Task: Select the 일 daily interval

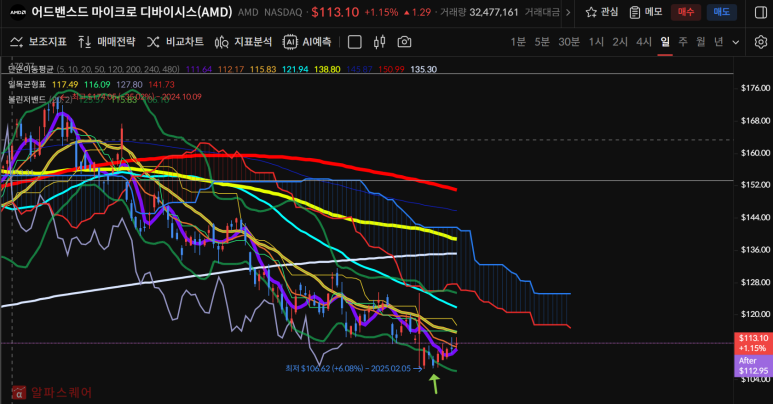Action: pyautogui.click(x=665, y=42)
